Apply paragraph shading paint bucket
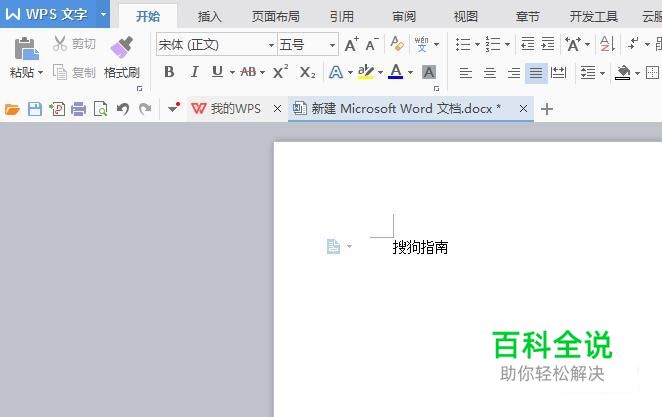 (623, 73)
